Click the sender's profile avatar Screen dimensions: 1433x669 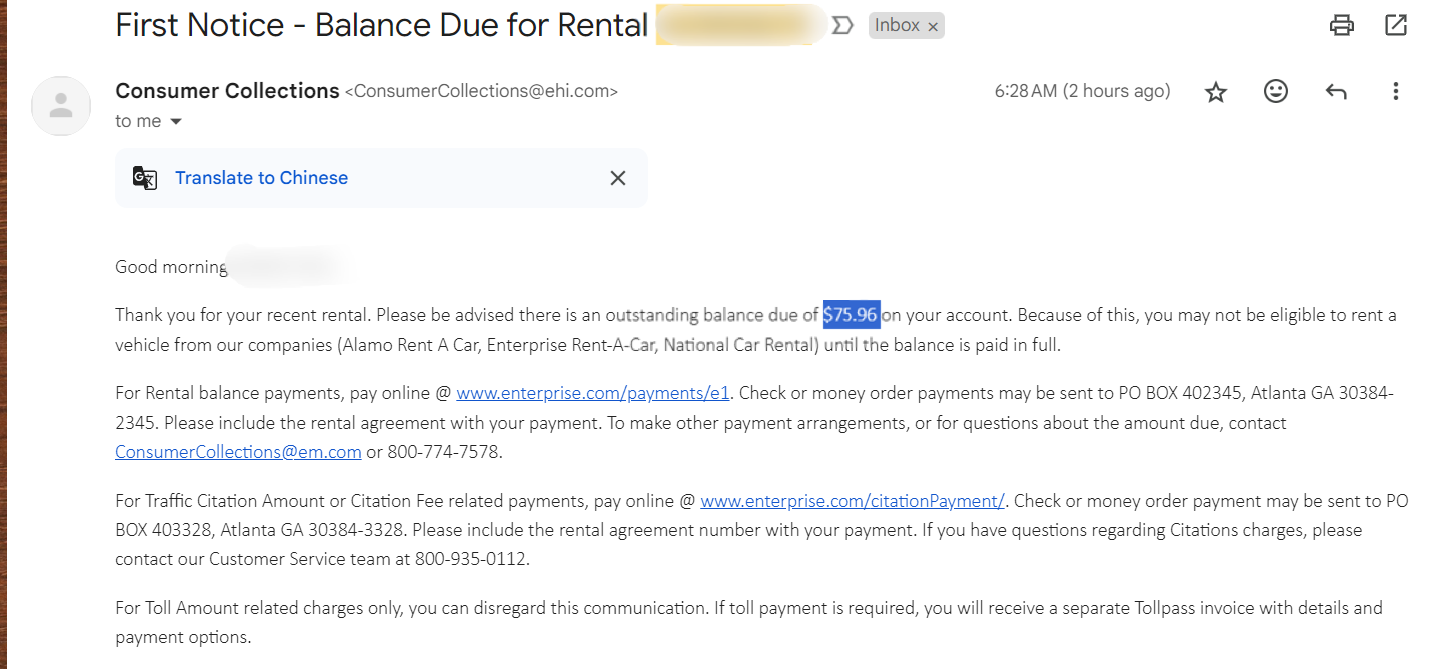pyautogui.click(x=61, y=105)
